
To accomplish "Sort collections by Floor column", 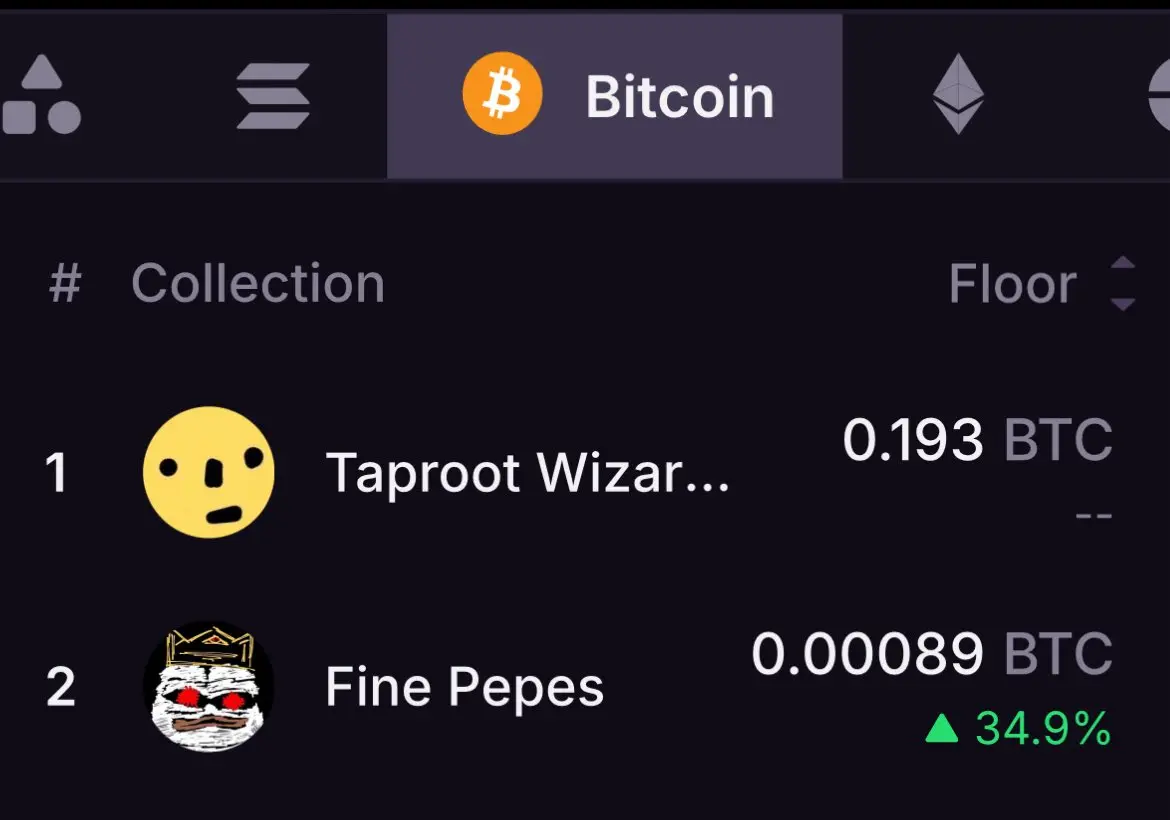I will [1012, 284].
